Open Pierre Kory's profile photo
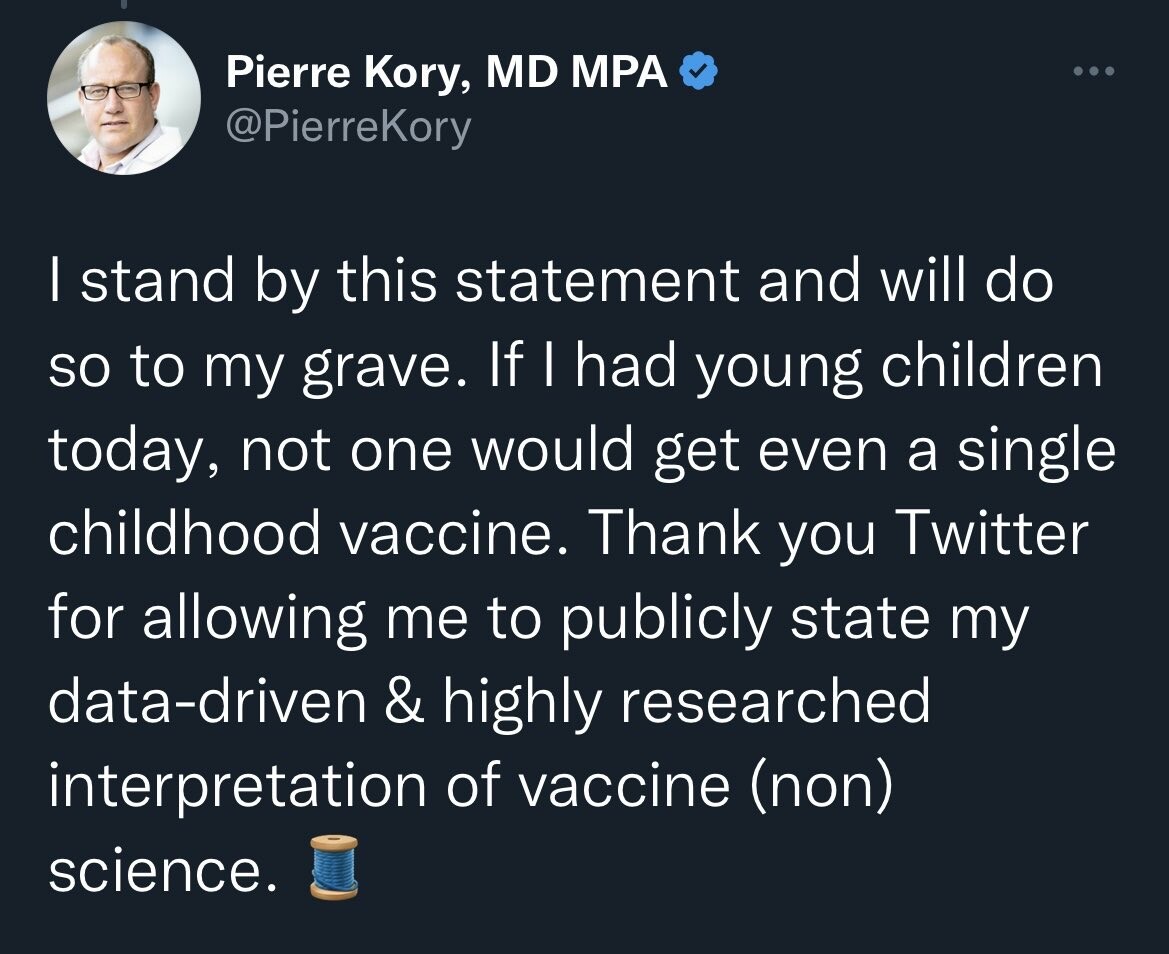The height and width of the screenshot is (954, 1169). point(123,98)
